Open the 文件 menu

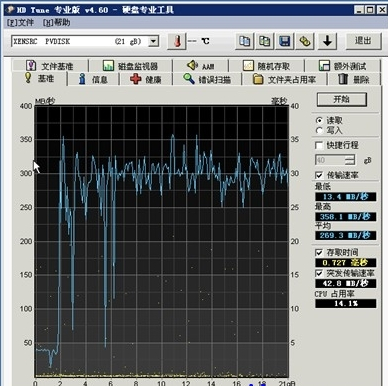[x=20, y=23]
